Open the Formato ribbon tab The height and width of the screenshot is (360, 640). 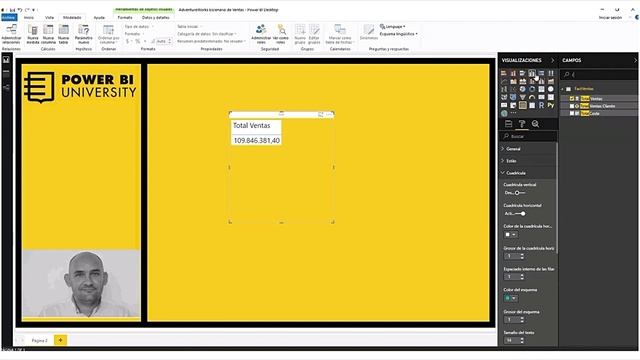[125, 18]
